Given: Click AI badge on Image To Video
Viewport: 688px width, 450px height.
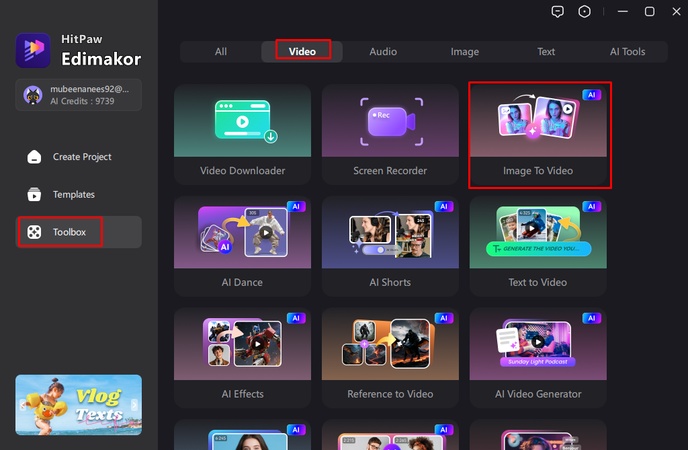Looking at the screenshot, I should 591,95.
